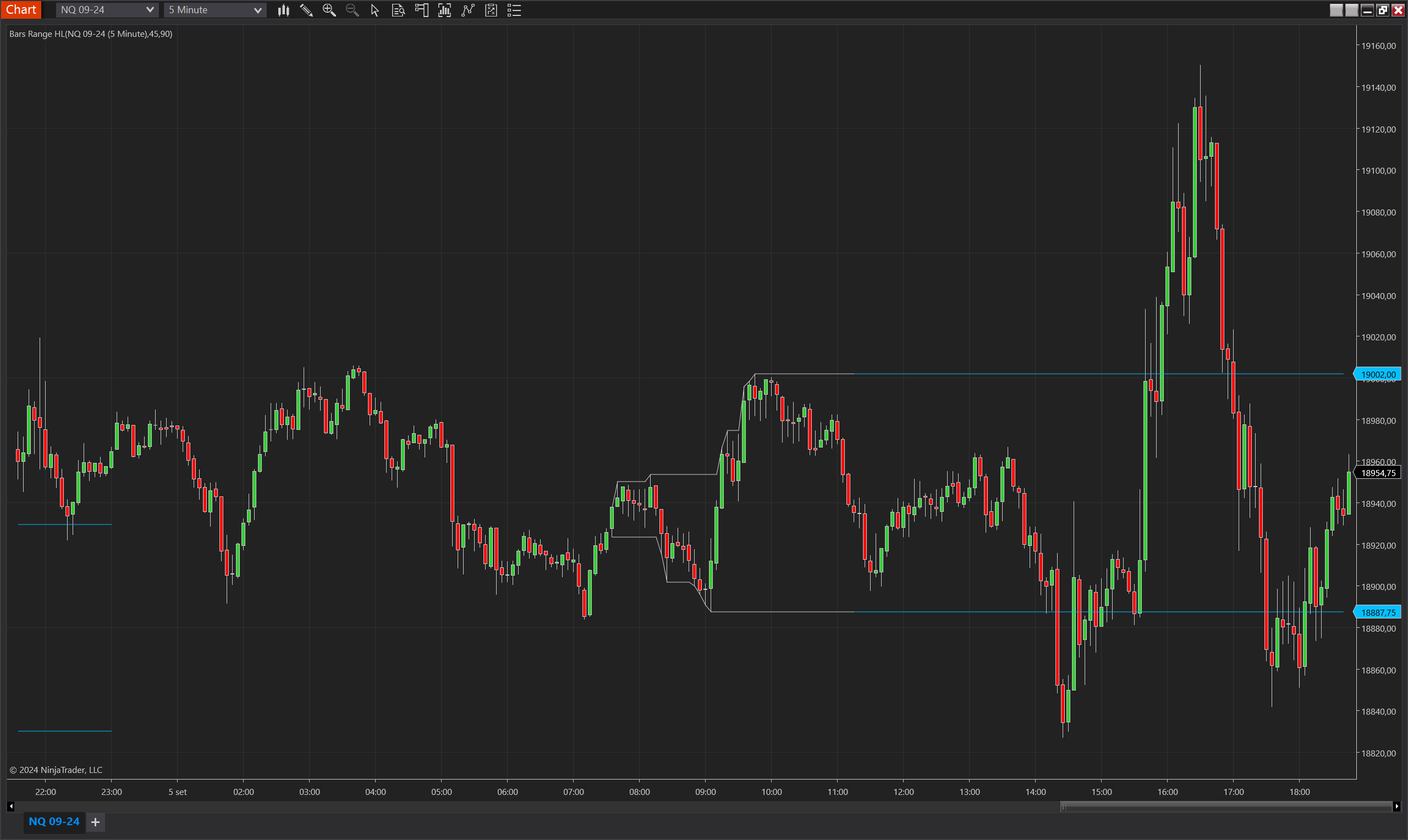Click the Bars Range HL indicator label

91,34
